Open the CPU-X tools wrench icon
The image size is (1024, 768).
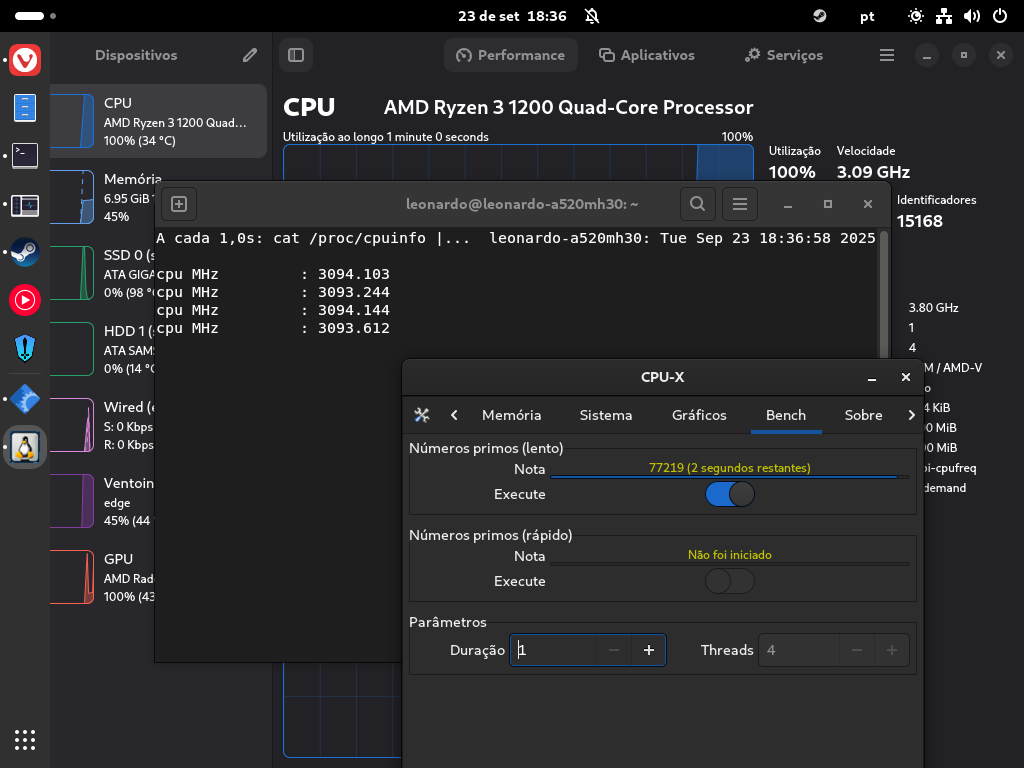422,415
